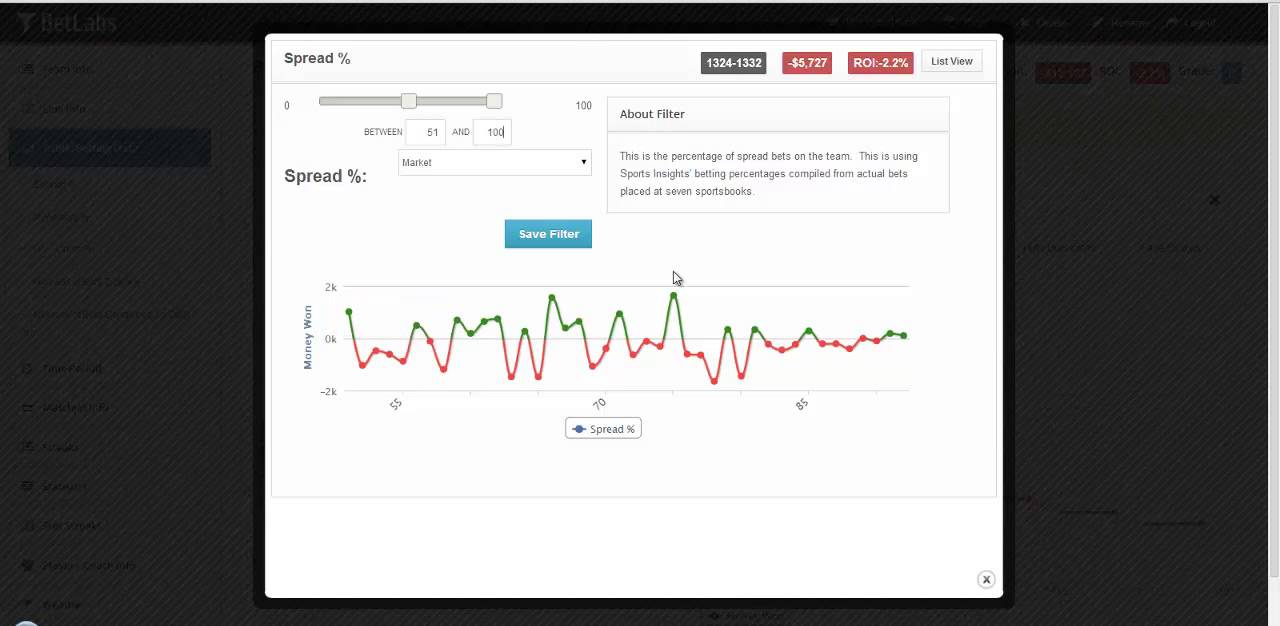Viewport: 1280px width, 626px height.
Task: Click the Money Won axis label
Action: (x=308, y=337)
